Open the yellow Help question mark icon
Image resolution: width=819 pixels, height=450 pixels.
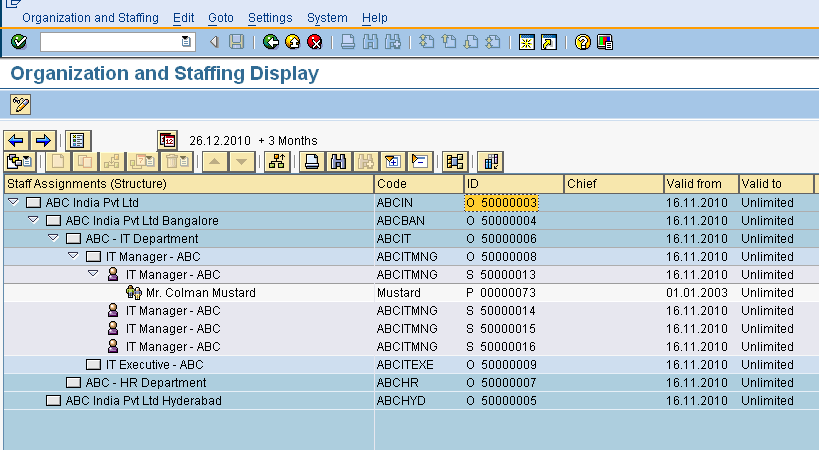(x=582, y=42)
